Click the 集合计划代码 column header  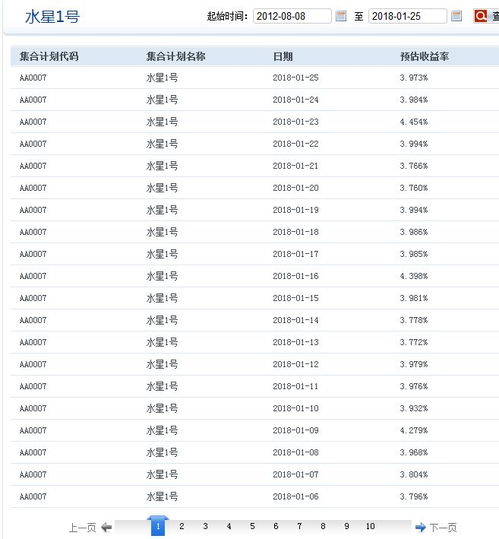[x=49, y=56]
